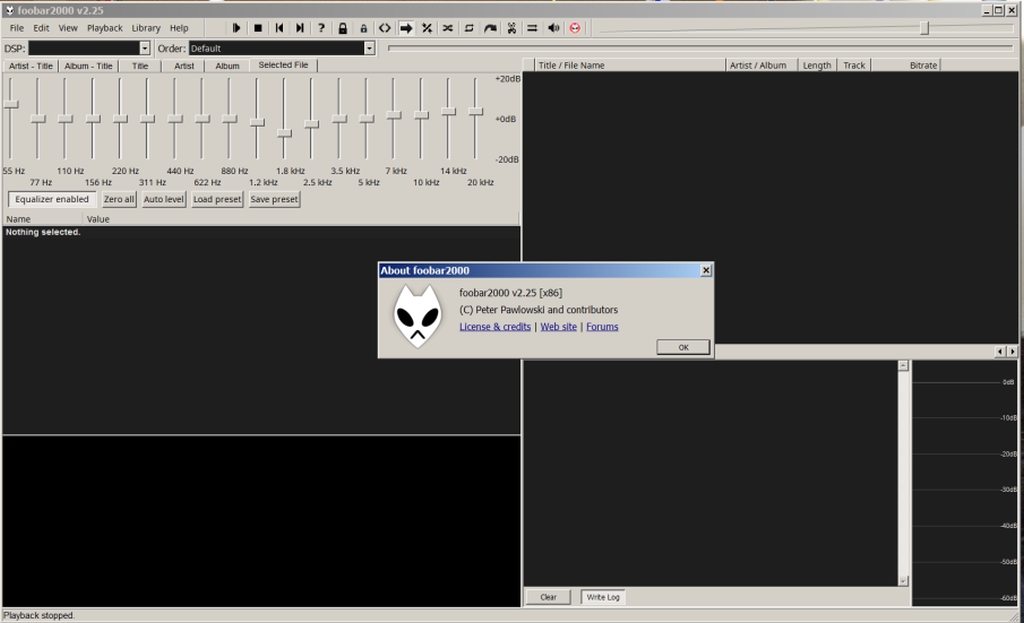Skip to next track icon
This screenshot has height=623, width=1024.
coord(300,28)
